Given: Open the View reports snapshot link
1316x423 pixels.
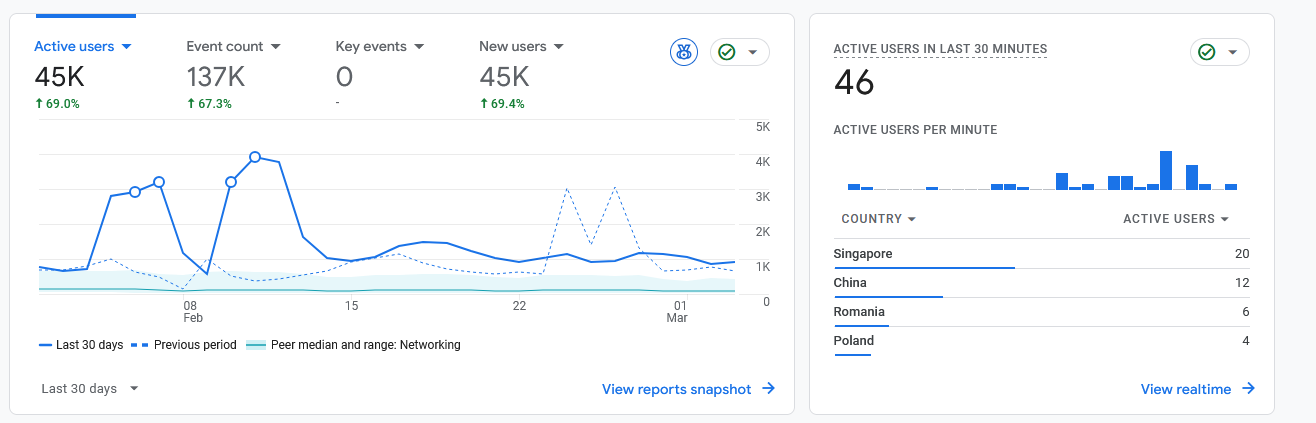Looking at the screenshot, I should (688, 389).
